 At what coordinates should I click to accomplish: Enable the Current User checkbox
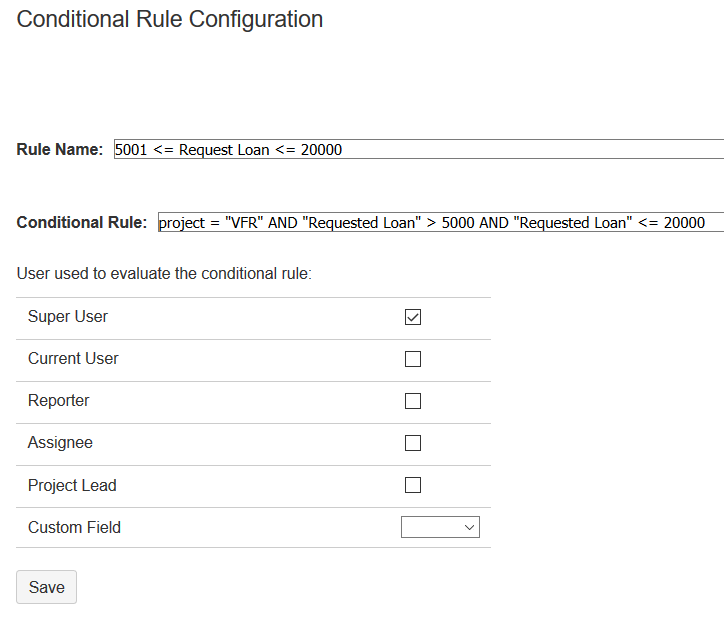point(413,359)
